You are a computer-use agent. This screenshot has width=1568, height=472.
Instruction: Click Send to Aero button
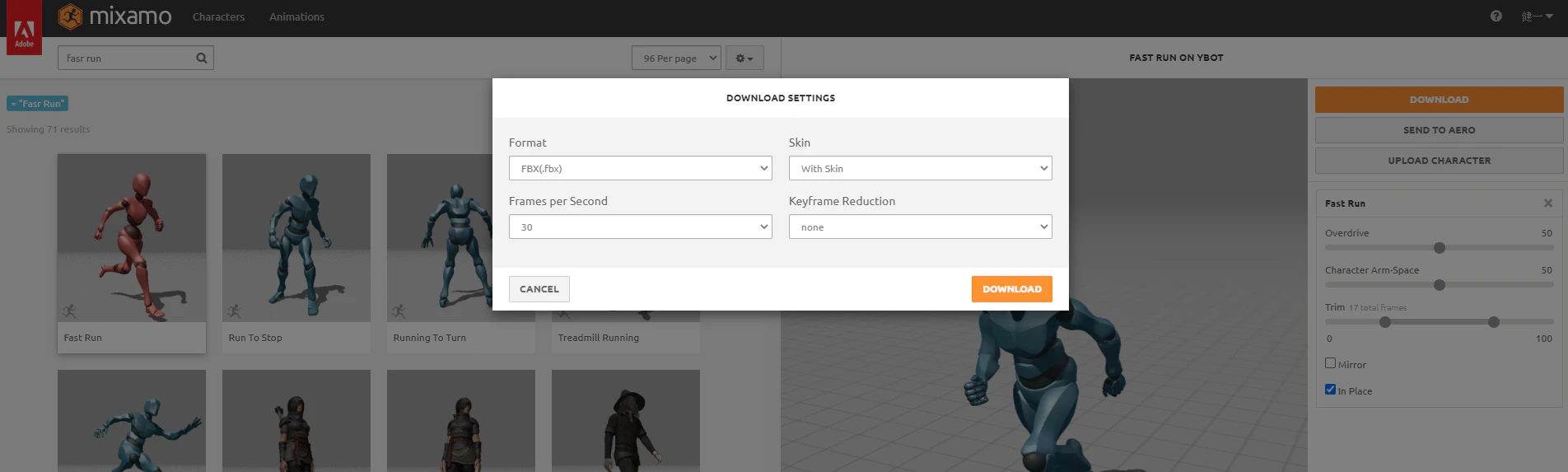click(1439, 130)
